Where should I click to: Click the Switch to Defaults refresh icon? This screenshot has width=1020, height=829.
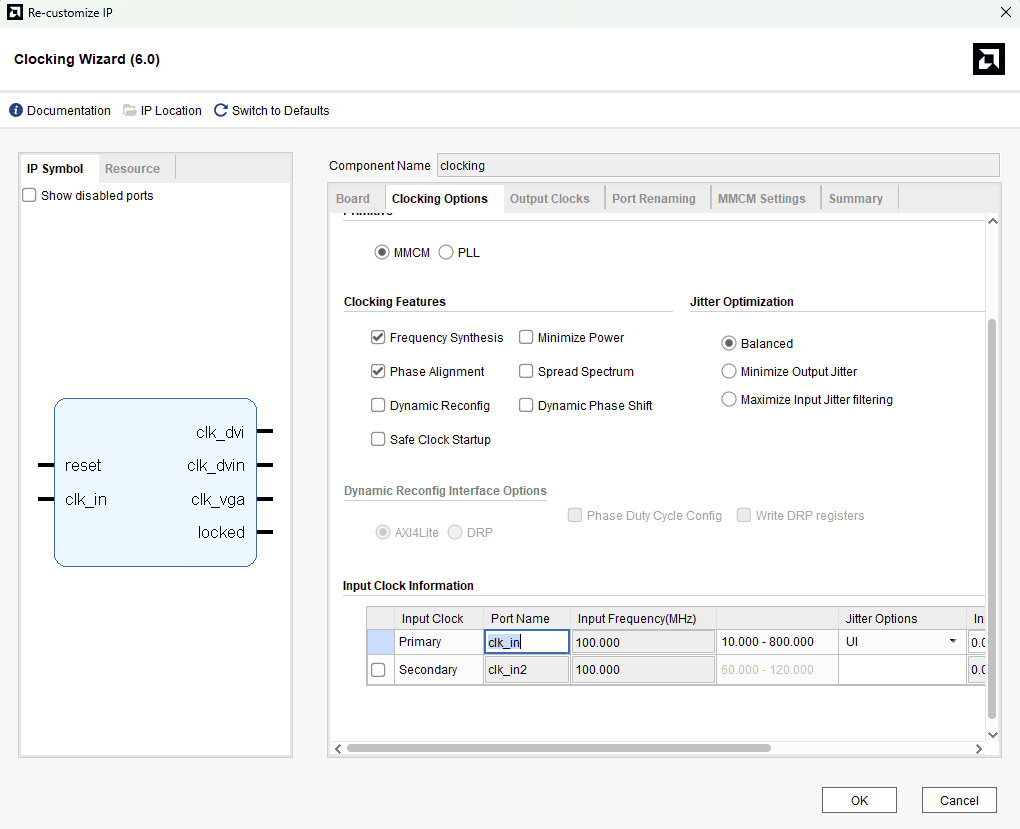(x=221, y=111)
